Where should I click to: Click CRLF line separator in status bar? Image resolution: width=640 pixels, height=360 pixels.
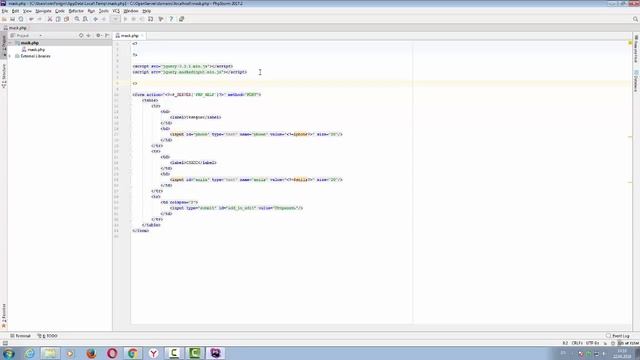577,343
